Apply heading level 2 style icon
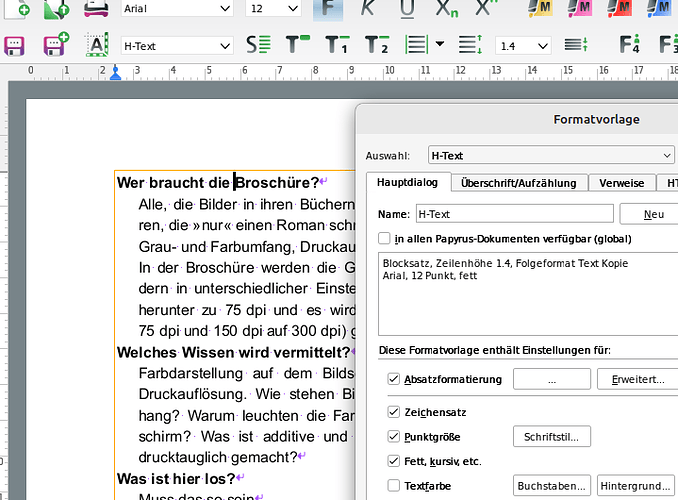 point(377,45)
